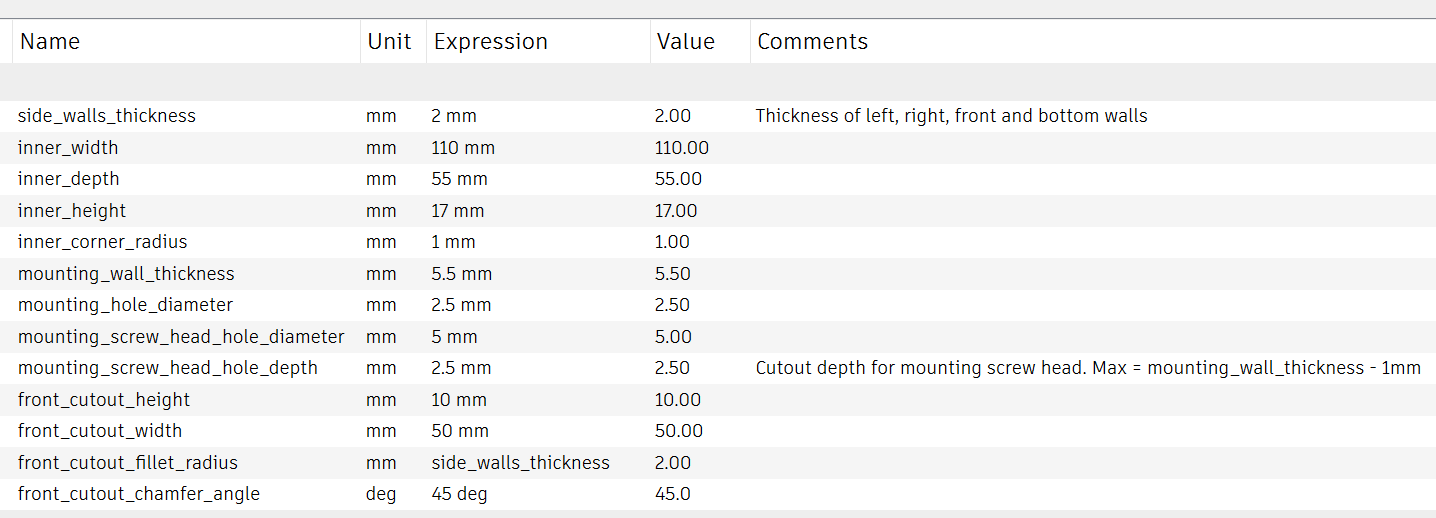This screenshot has width=1436, height=518.
Task: Select the front_cutout_width parameter name
Action: tap(100, 431)
